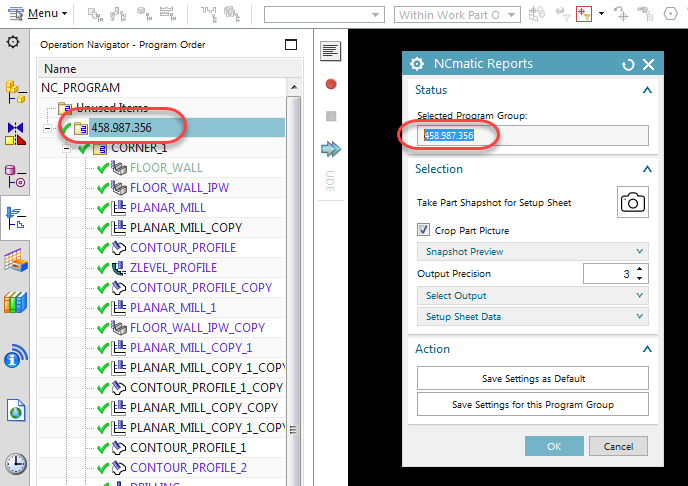
Task: Click the Selected Program Group field
Action: [x=532, y=135]
